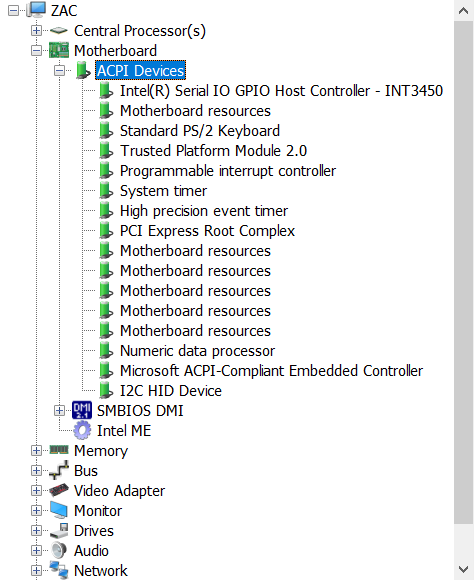
Task: Click the Video Adapter card icon
Action: 59,490
